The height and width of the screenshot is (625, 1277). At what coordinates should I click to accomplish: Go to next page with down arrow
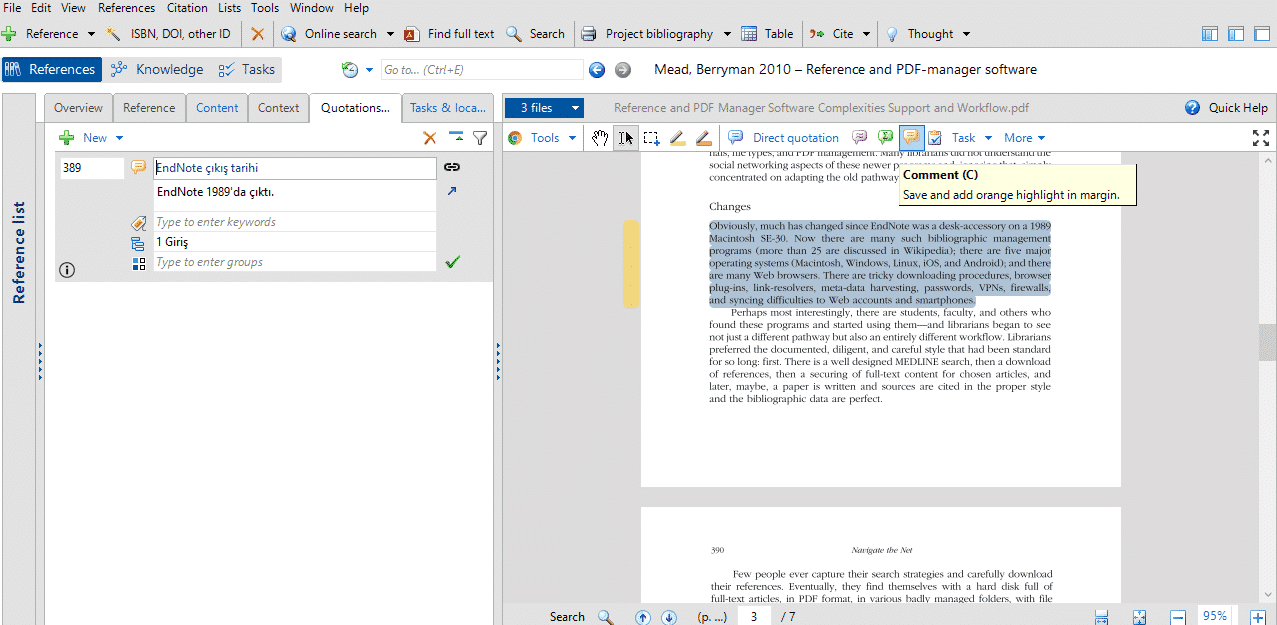(669, 617)
